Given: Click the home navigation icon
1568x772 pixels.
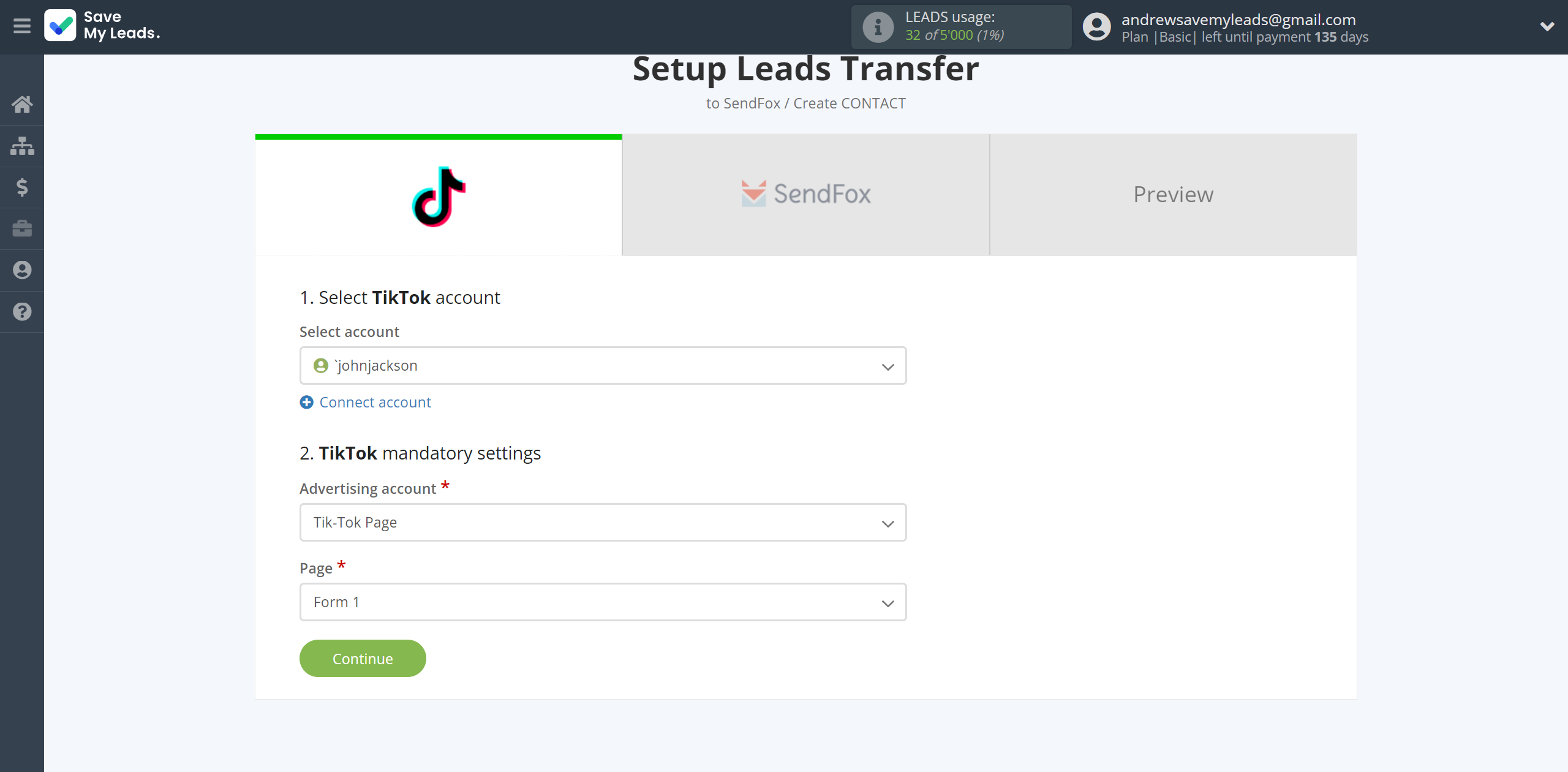Looking at the screenshot, I should 22,103.
